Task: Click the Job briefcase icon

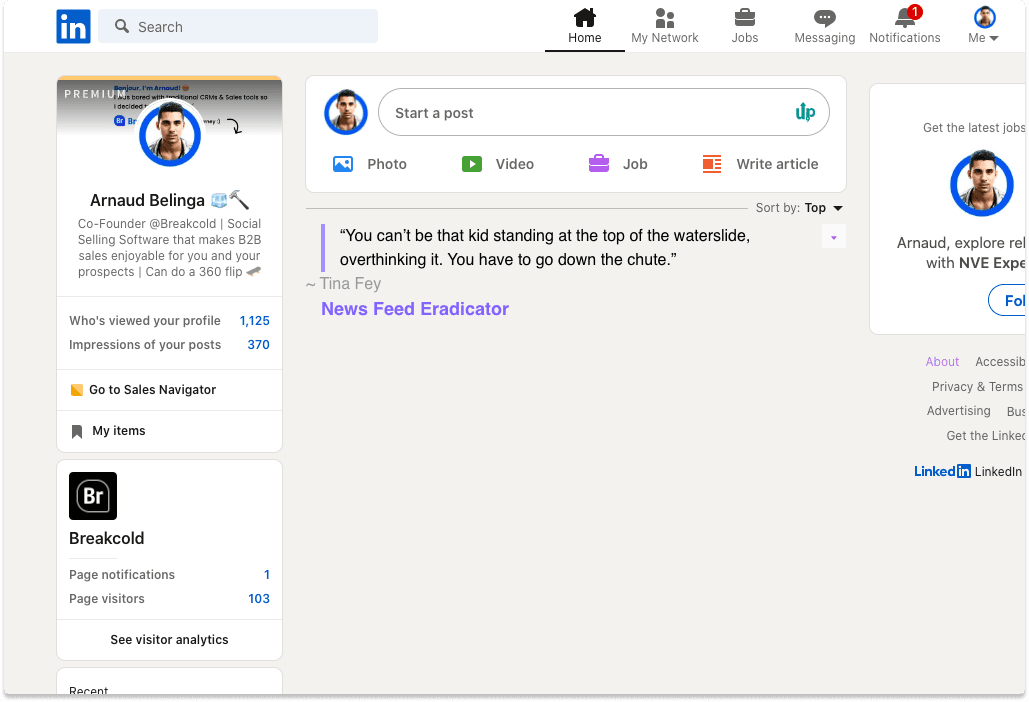Action: (x=598, y=163)
